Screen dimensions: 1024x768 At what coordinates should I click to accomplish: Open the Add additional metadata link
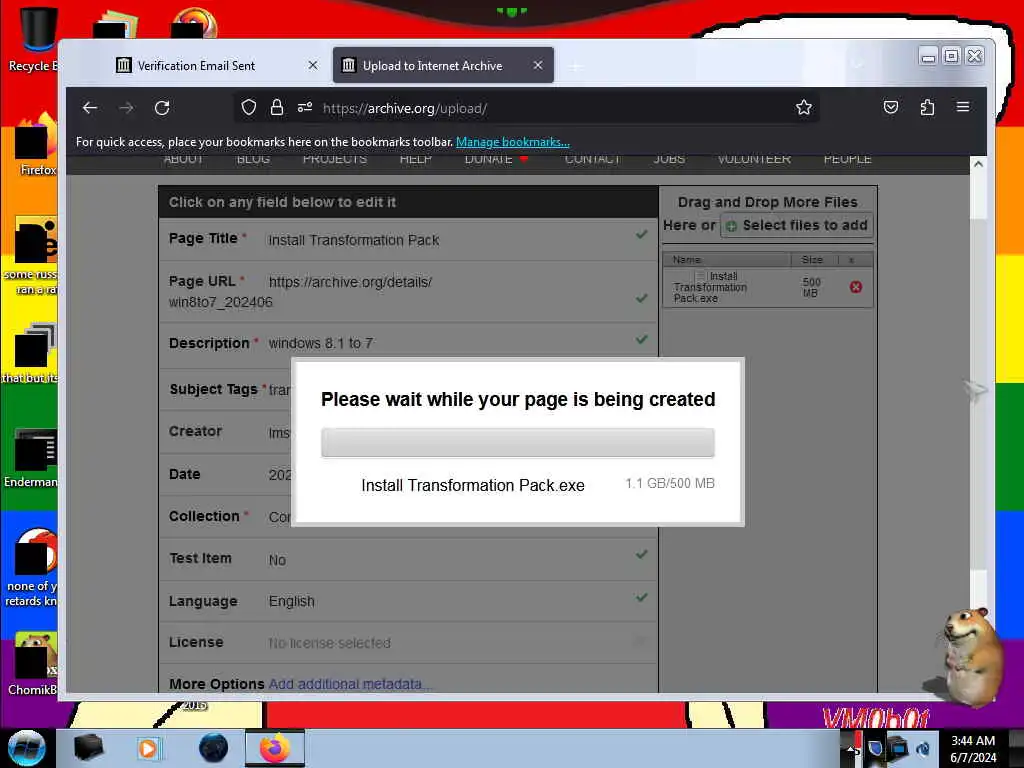click(x=349, y=684)
